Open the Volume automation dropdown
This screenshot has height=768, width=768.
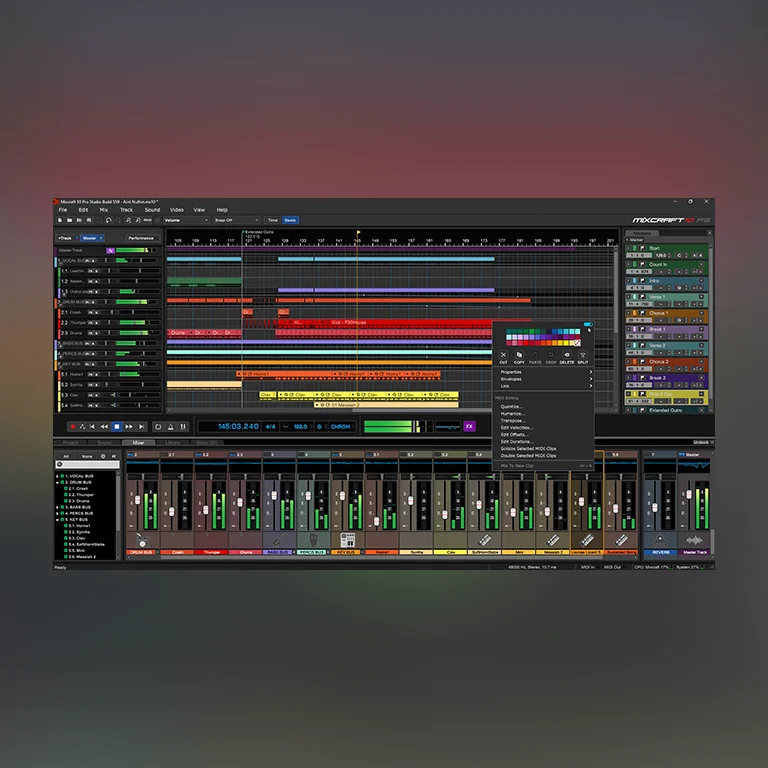coord(185,220)
